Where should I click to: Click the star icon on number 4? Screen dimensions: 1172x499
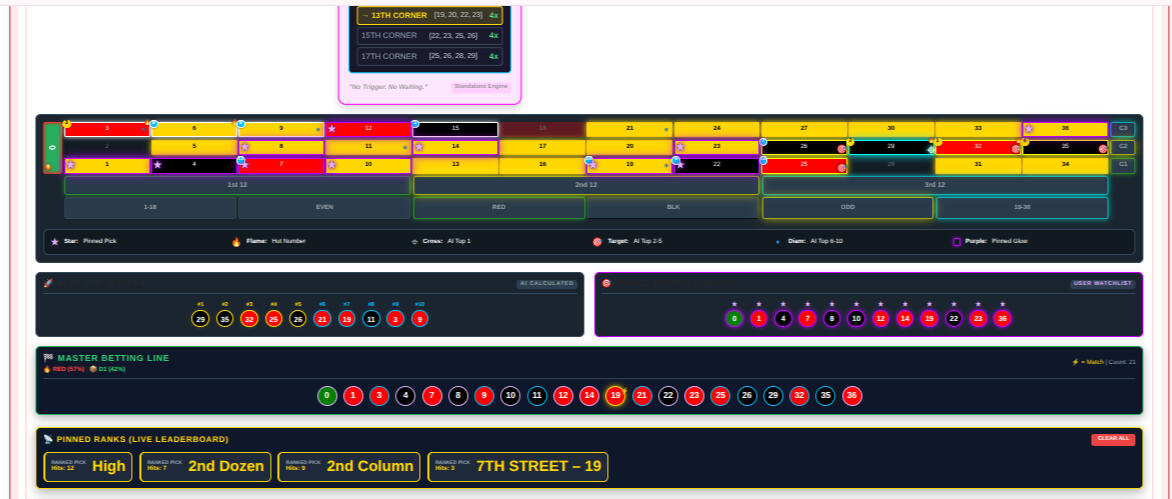click(158, 165)
